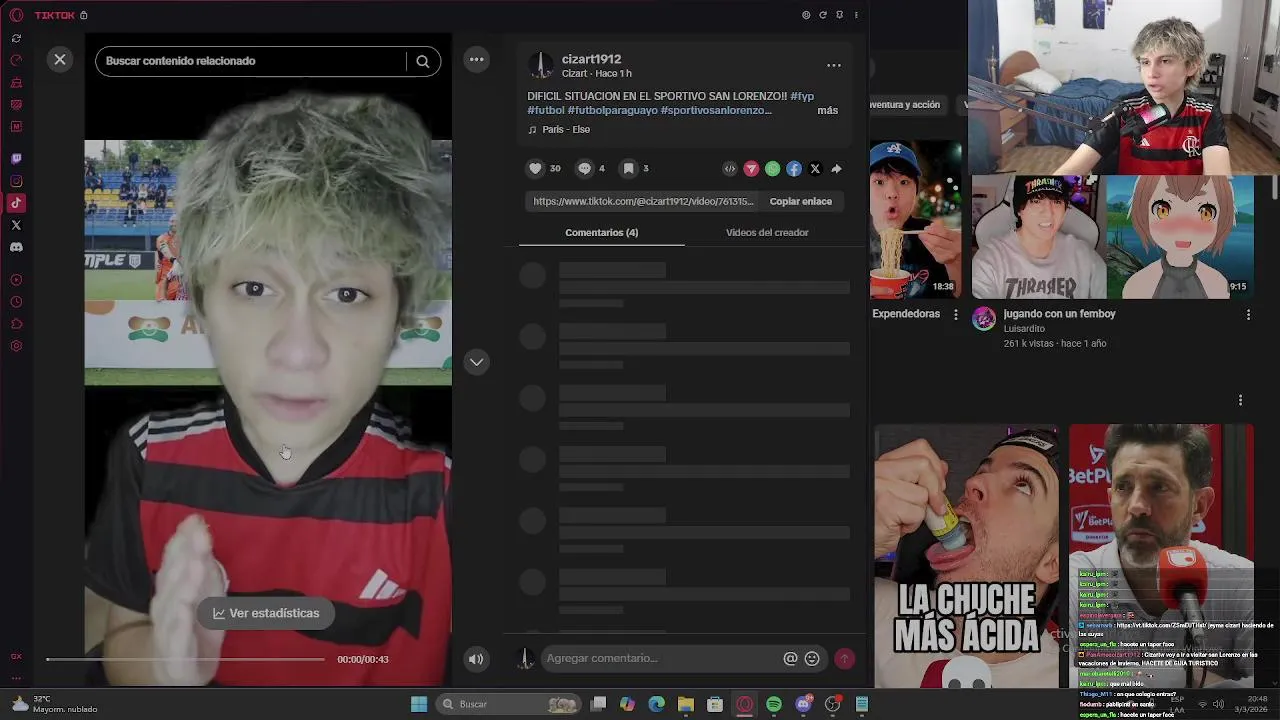Share video to Facebook

click(793, 169)
